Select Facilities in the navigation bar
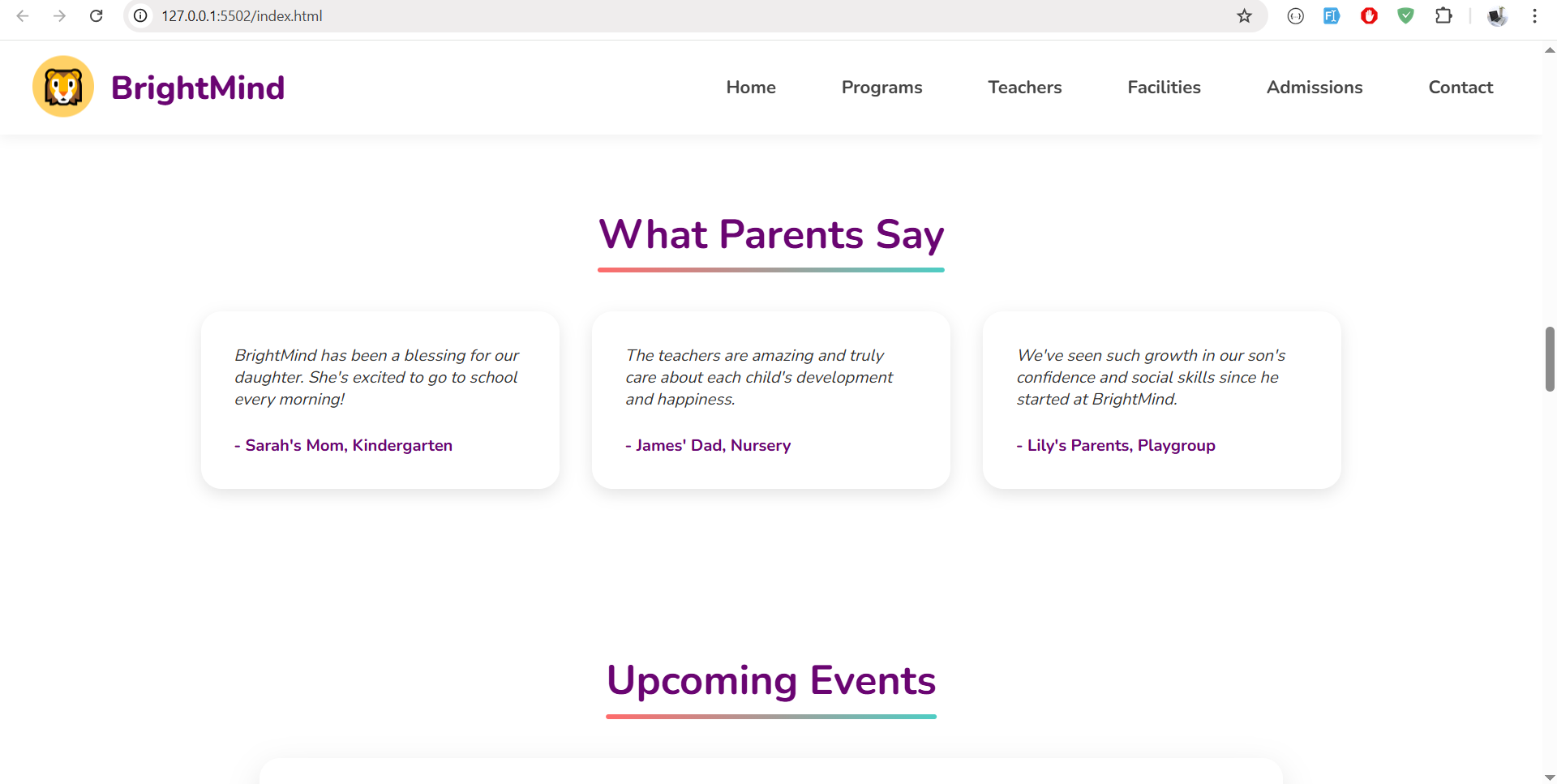 (1164, 88)
